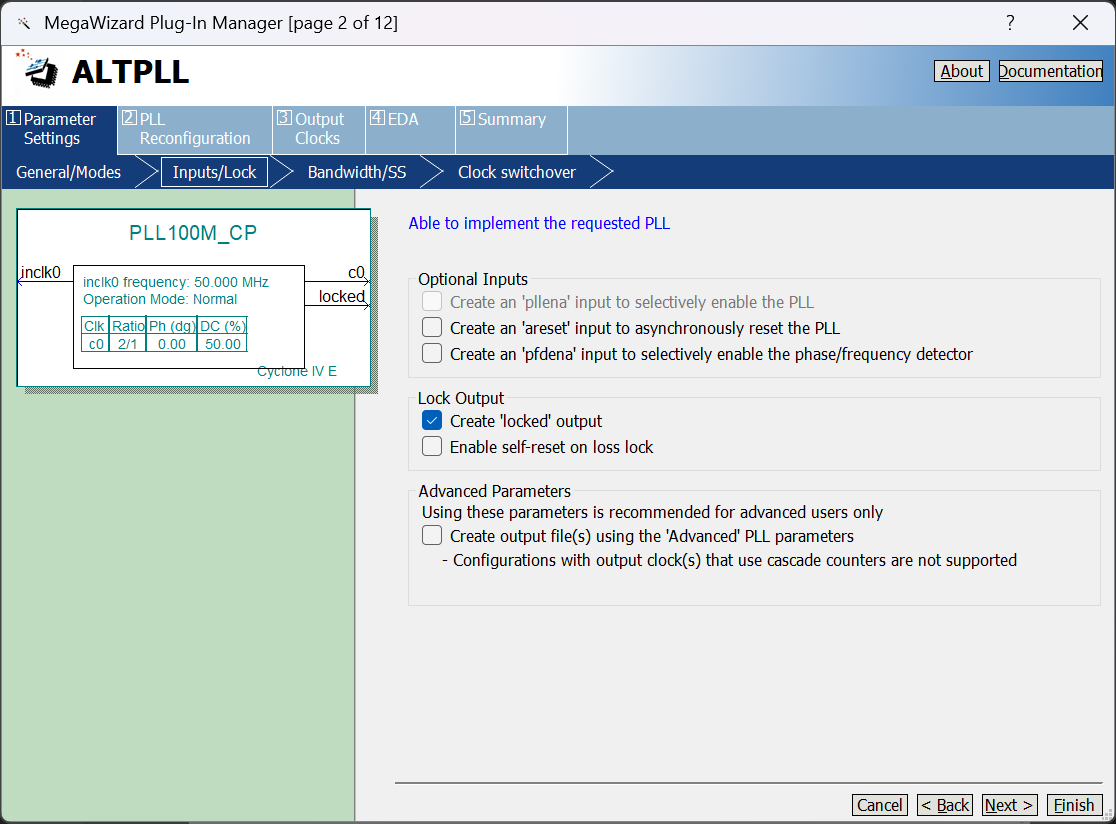Click the disabled 'pllena' input checkbox

[x=432, y=301]
